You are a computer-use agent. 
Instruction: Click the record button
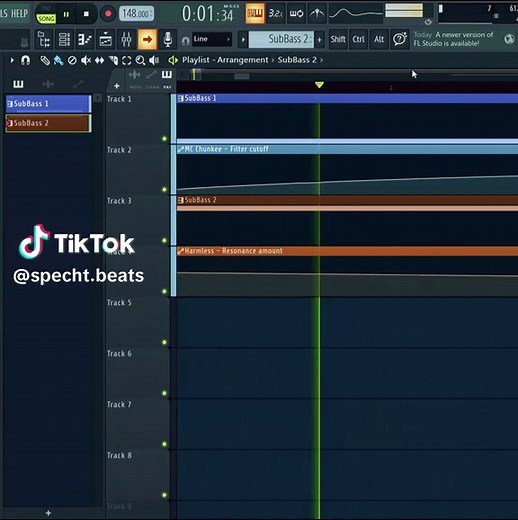108,14
